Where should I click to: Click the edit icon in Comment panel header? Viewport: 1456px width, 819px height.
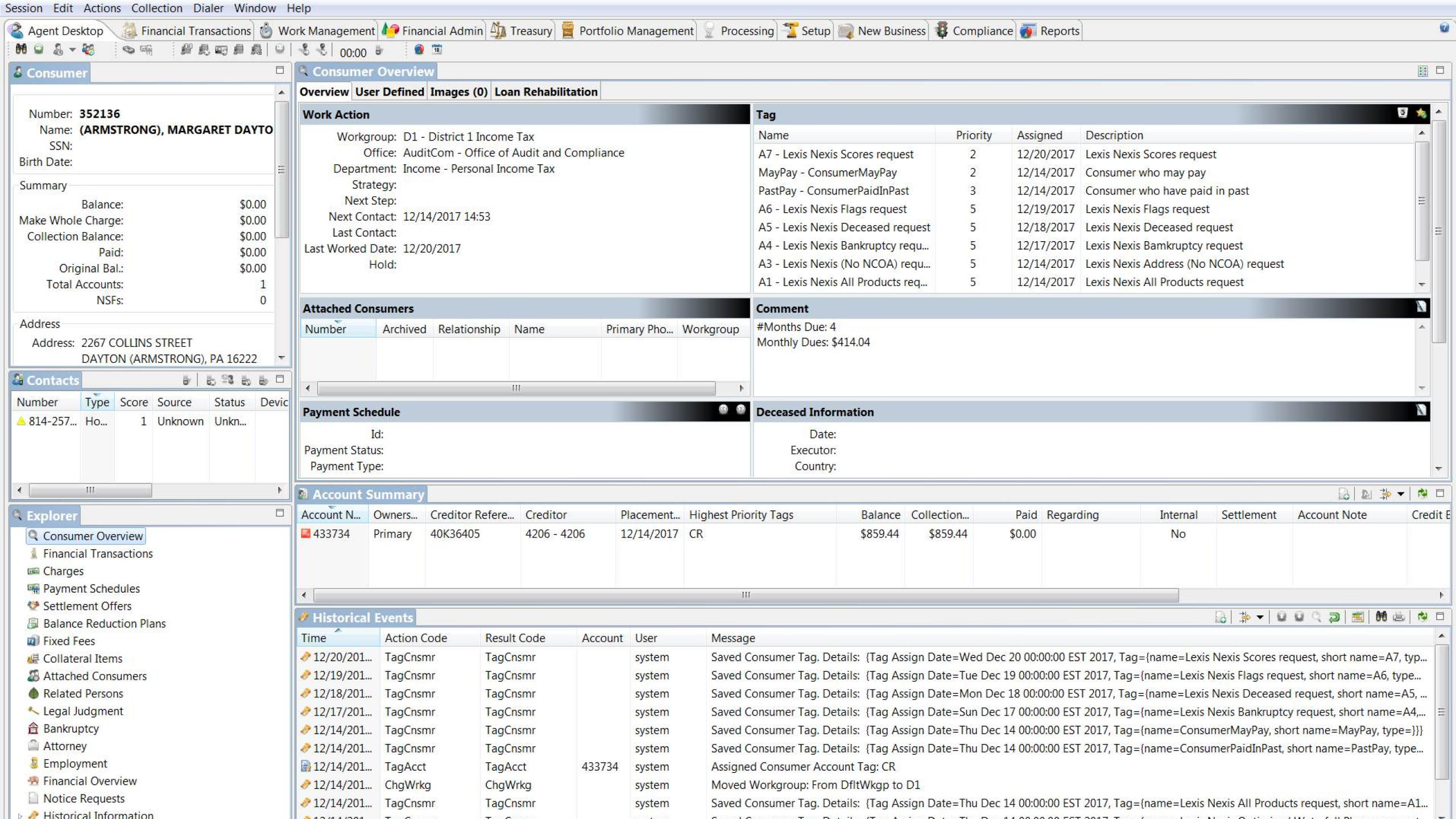[1421, 307]
